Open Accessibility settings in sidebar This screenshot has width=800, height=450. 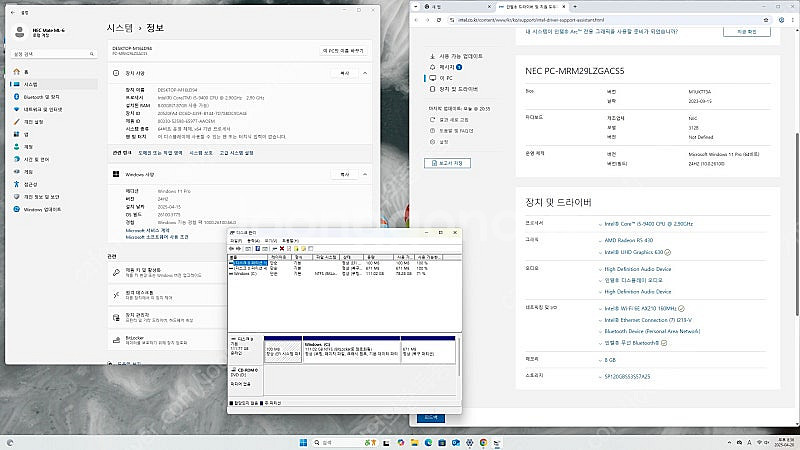pos(54,184)
